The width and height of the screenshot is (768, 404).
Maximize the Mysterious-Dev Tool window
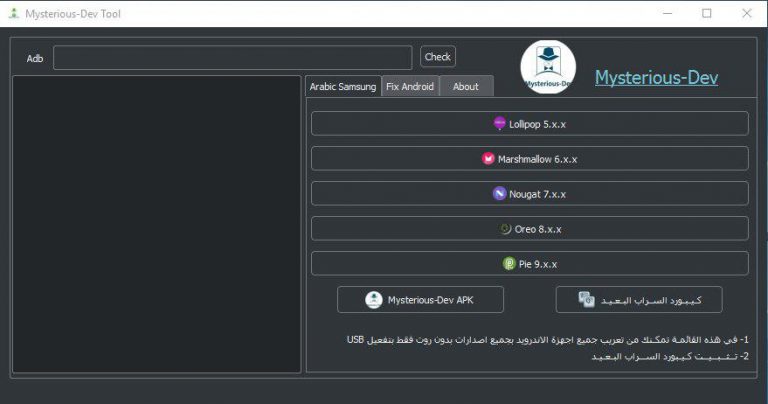pos(707,14)
